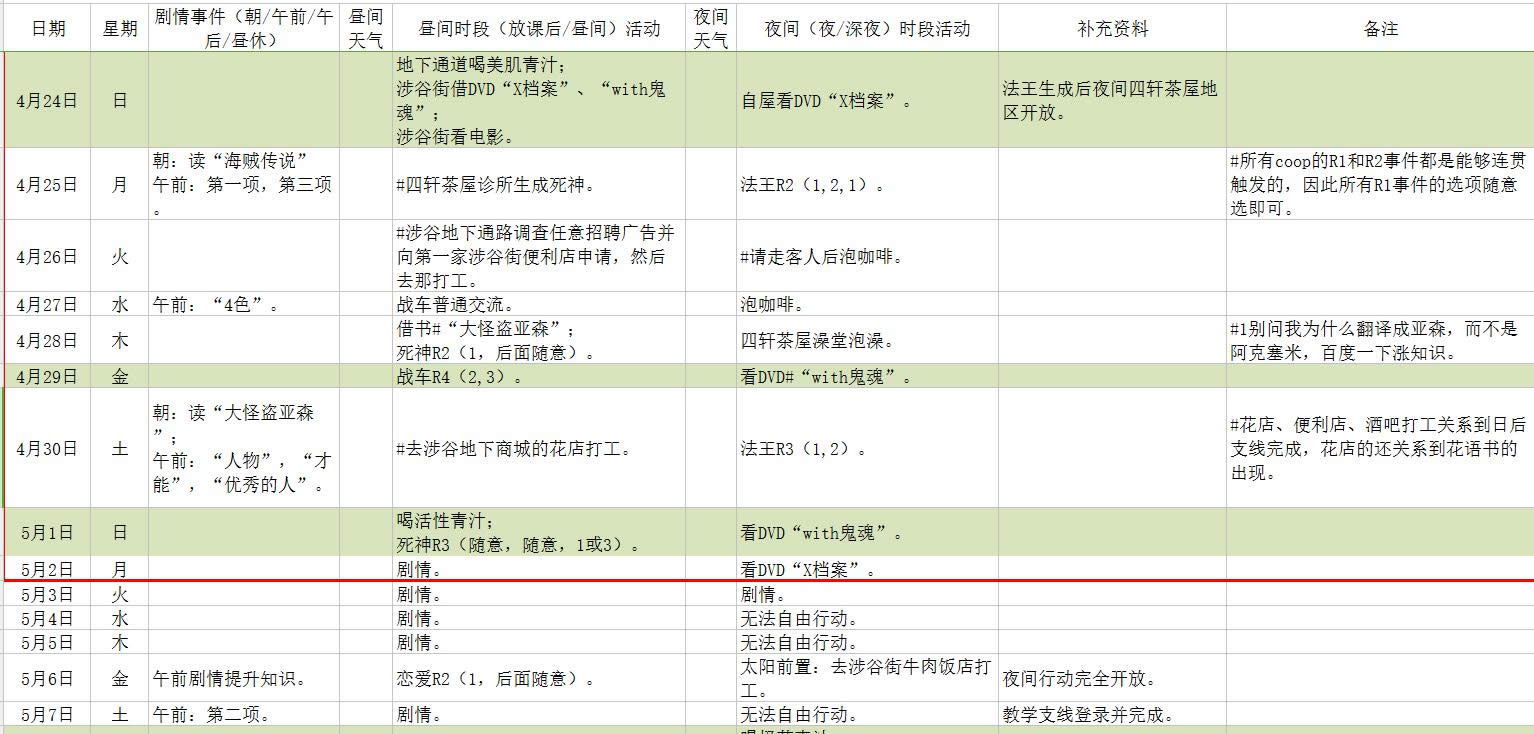Click the 夜间天气 header cell
The height and width of the screenshot is (734, 1534).
click(709, 28)
